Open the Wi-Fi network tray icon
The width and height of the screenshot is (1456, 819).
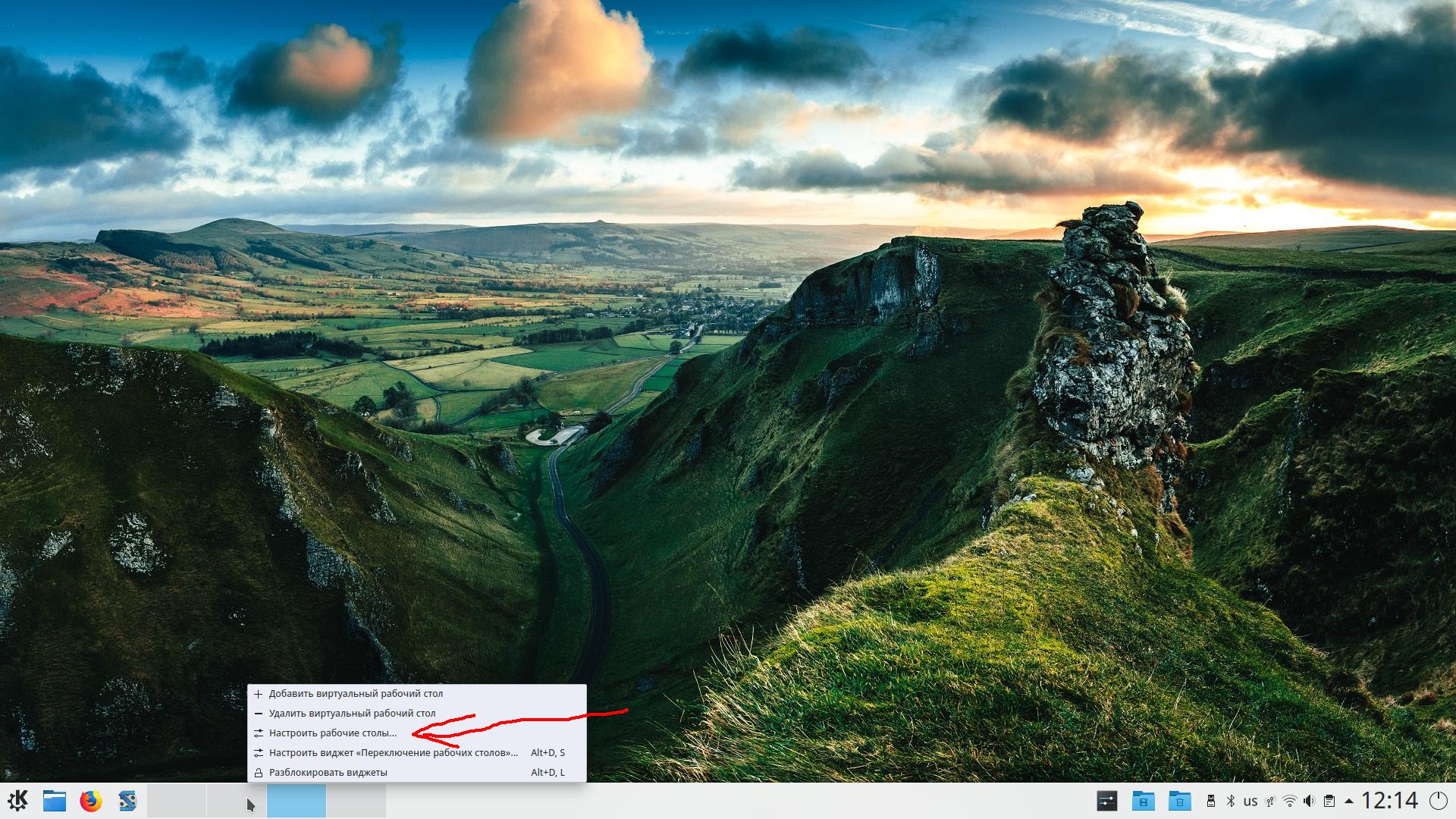[x=1289, y=801]
